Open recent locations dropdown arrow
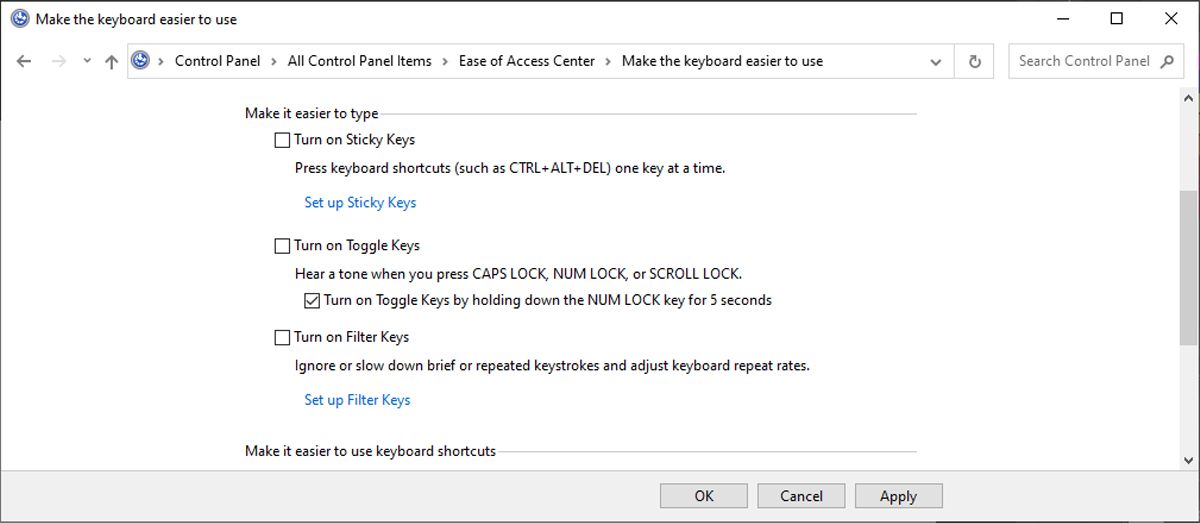Viewport: 1200px width, 523px height. click(87, 61)
